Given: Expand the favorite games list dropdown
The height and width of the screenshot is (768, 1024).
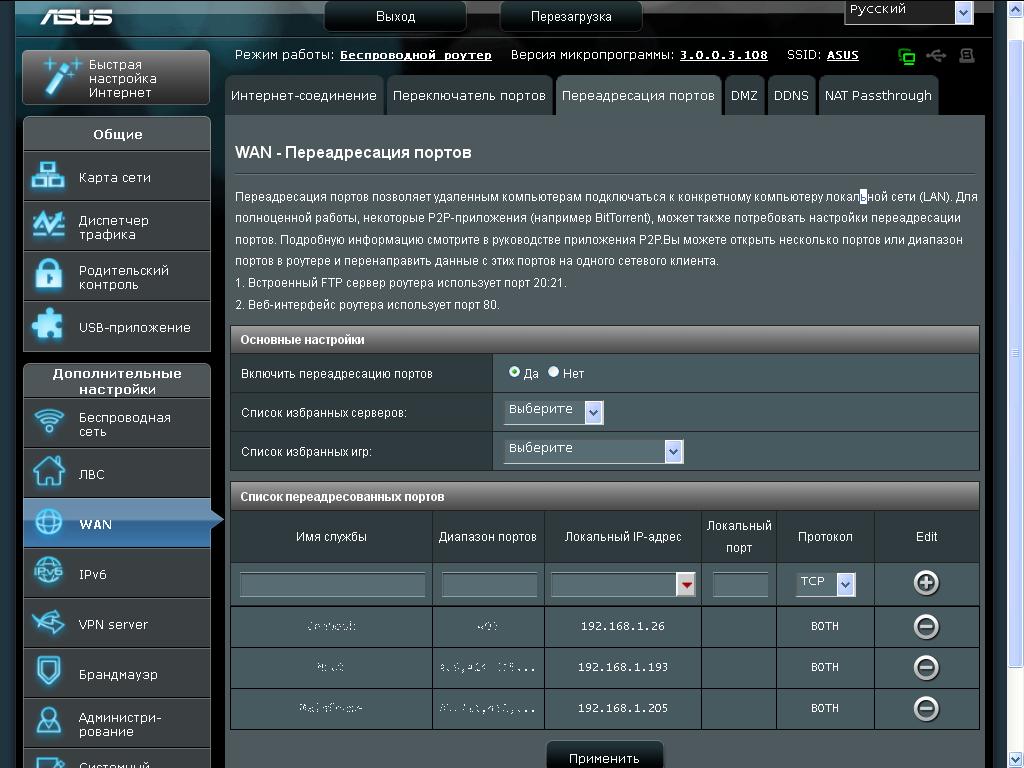Looking at the screenshot, I should [673, 451].
